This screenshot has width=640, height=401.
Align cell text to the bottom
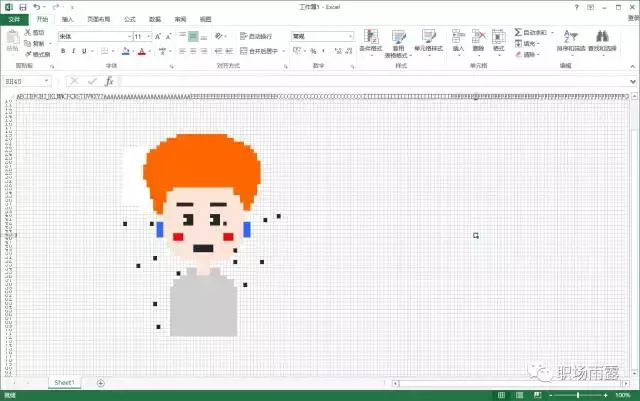click(204, 36)
